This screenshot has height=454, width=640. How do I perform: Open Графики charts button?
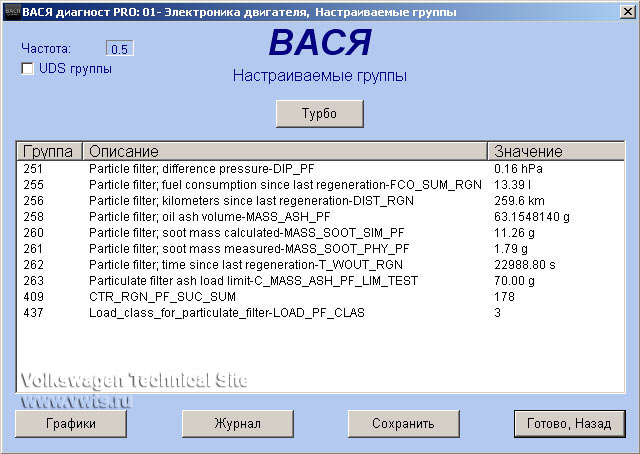pos(71,423)
